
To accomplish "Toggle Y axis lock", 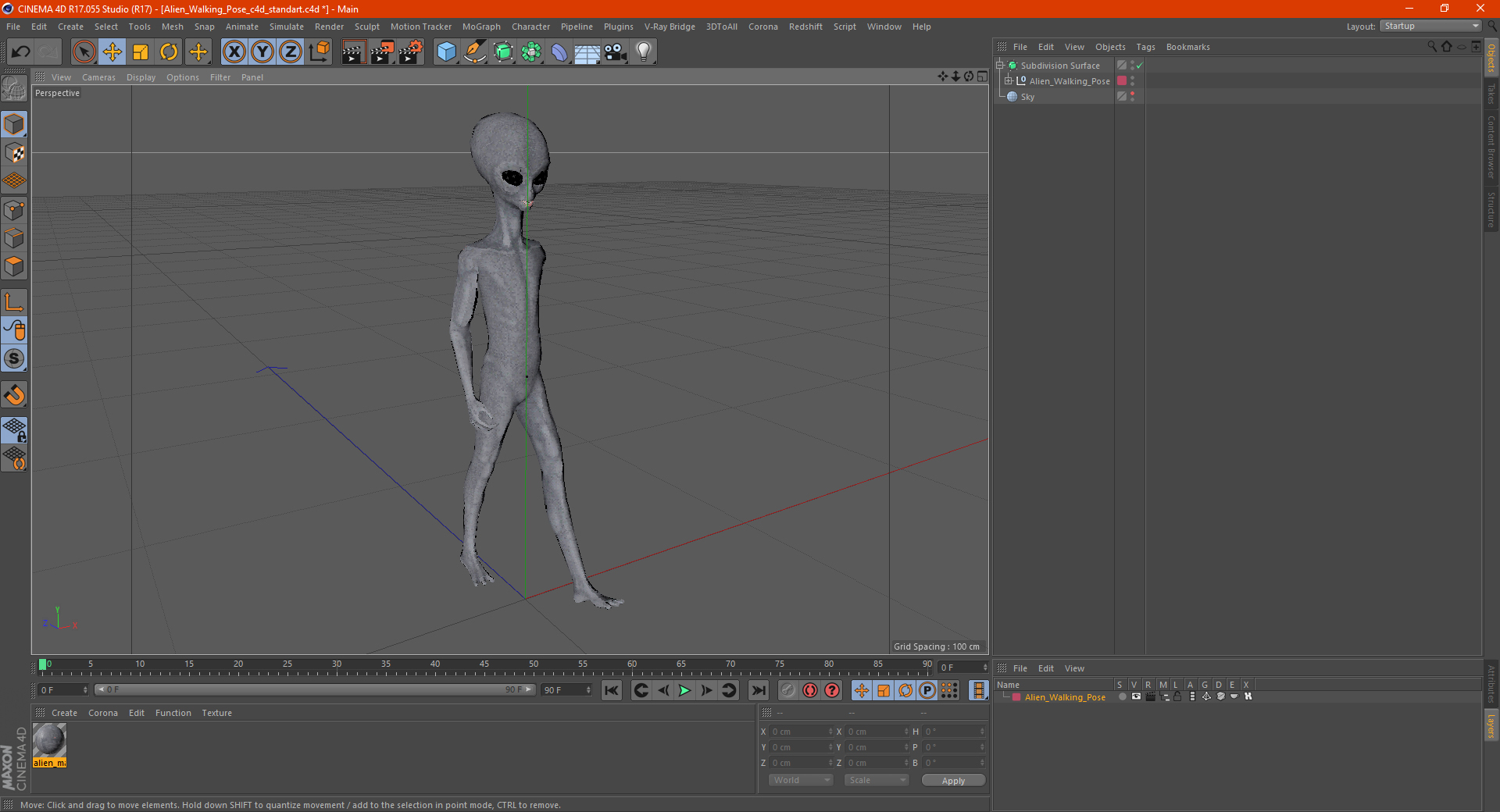I will coord(262,52).
